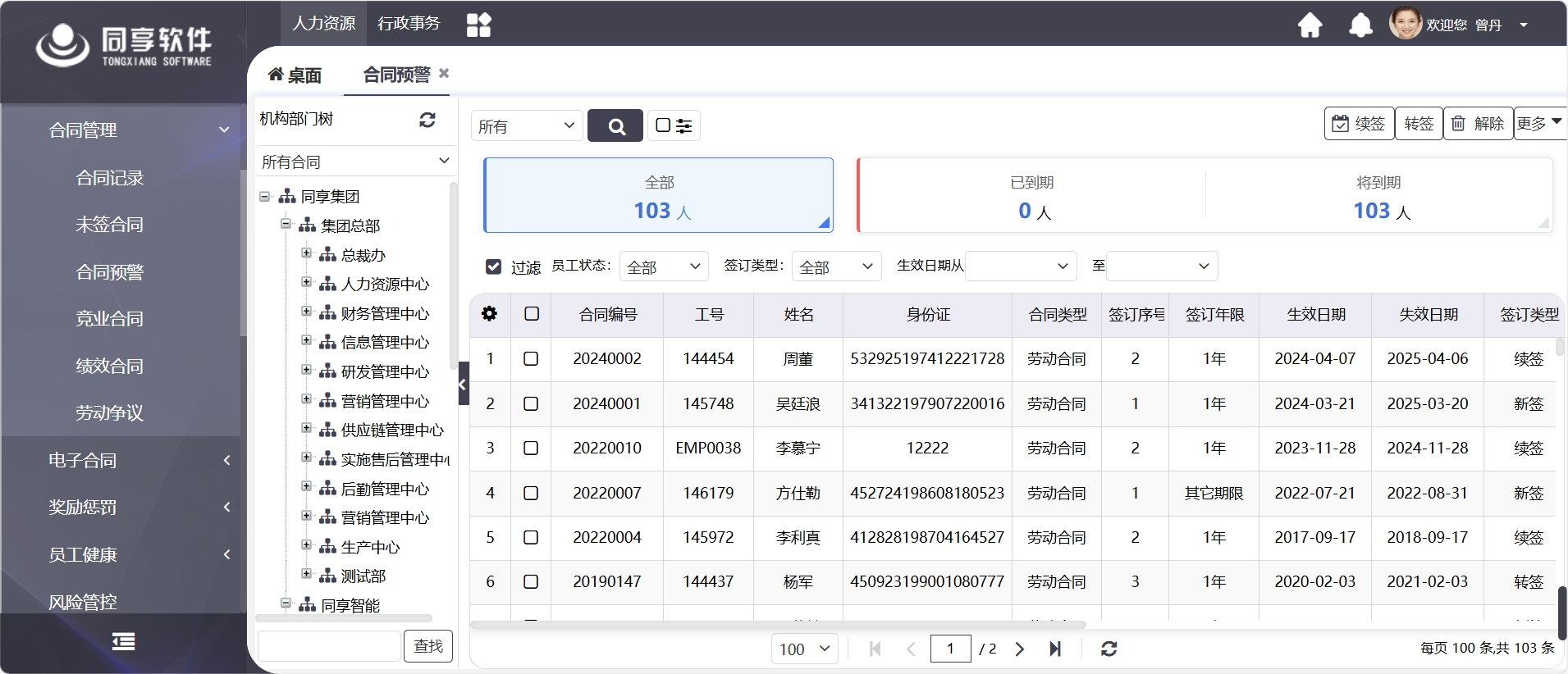
Task: Check the row for 方仕勒
Action: pyautogui.click(x=531, y=493)
